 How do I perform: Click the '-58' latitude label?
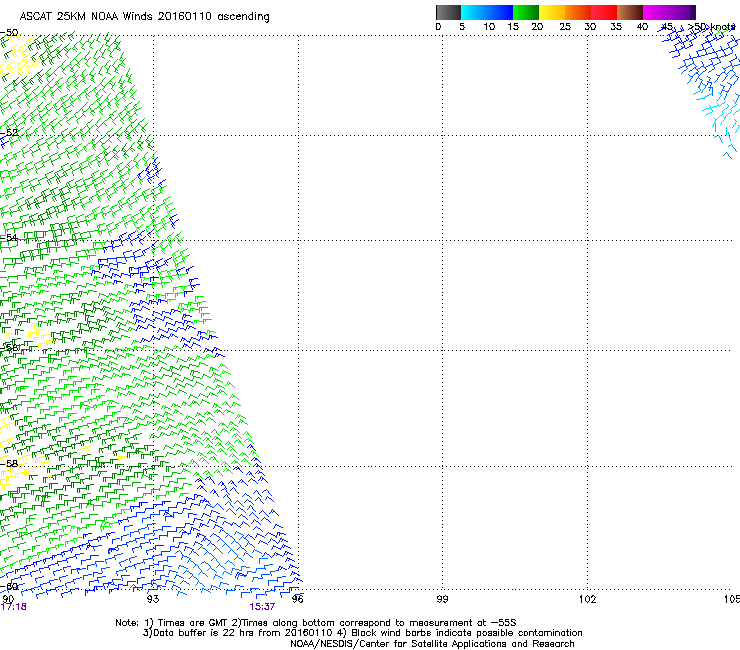(x=9, y=464)
